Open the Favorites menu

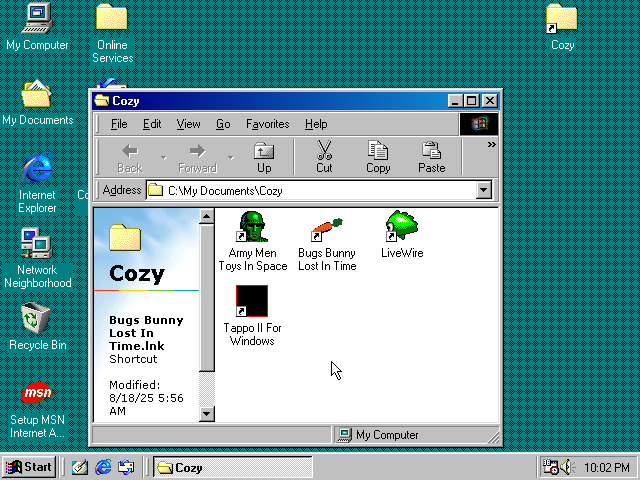[267, 124]
